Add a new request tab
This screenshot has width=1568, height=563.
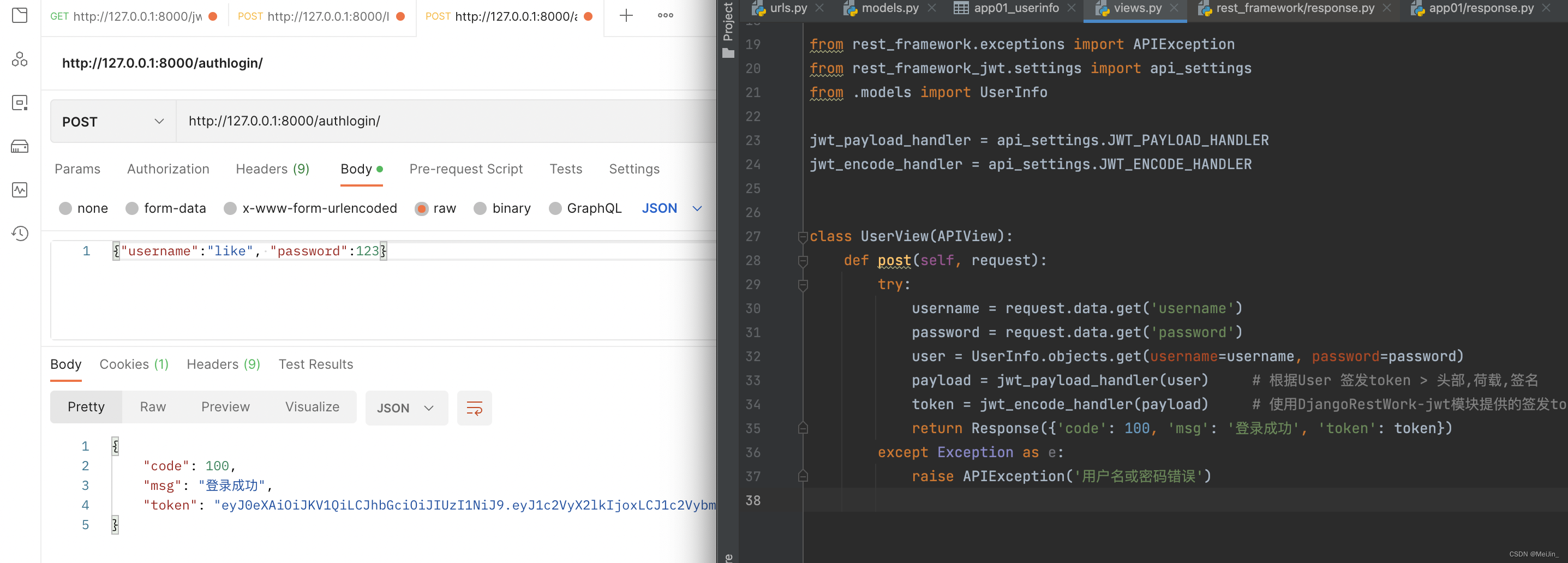pos(626,16)
